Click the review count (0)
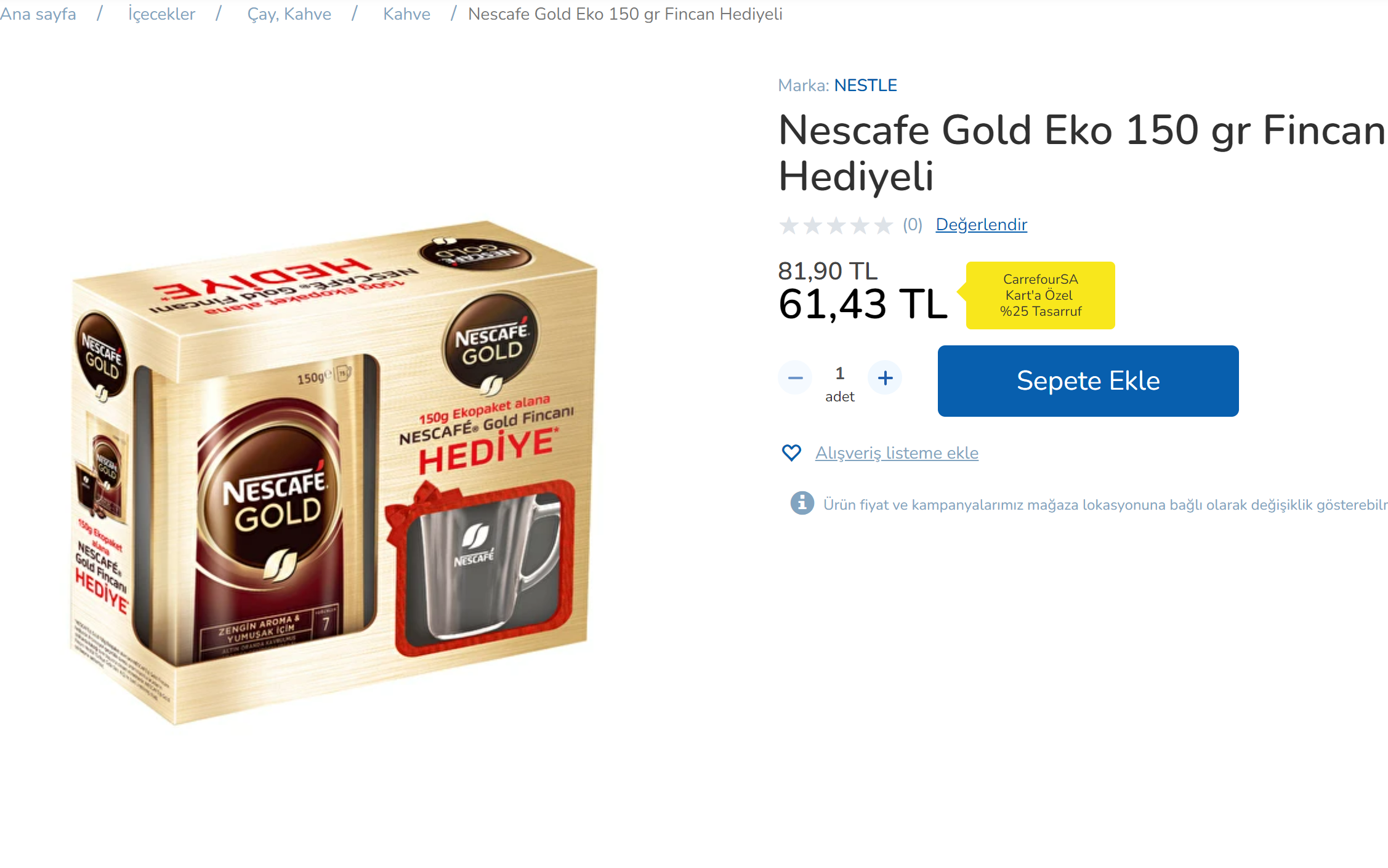The width and height of the screenshot is (1388, 868). click(912, 225)
